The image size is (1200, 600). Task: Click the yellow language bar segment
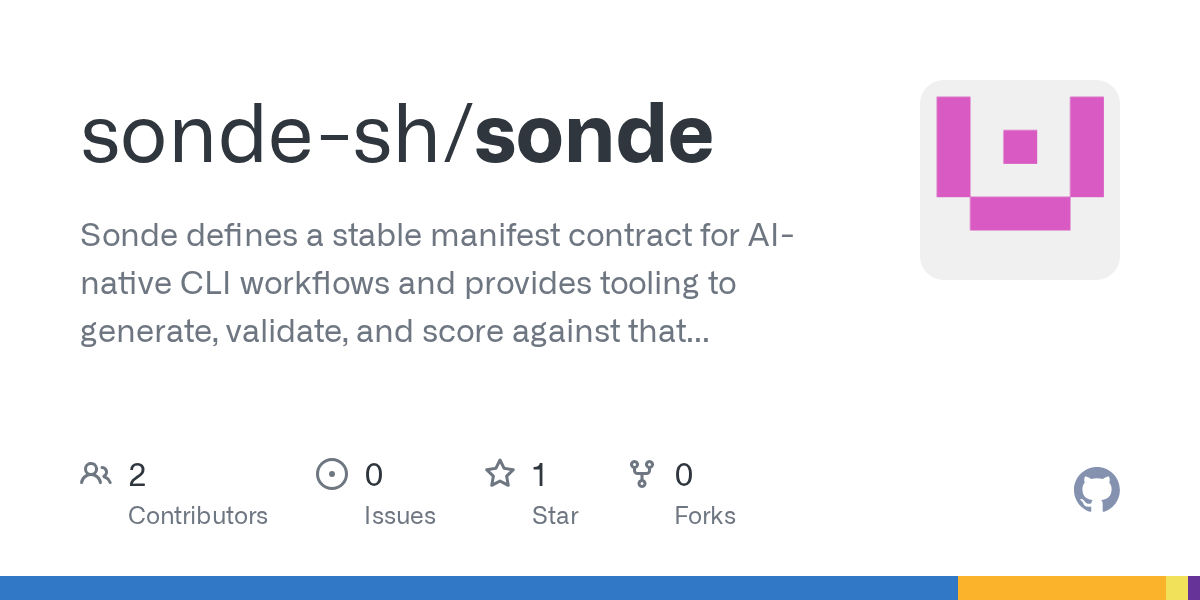(1176, 588)
